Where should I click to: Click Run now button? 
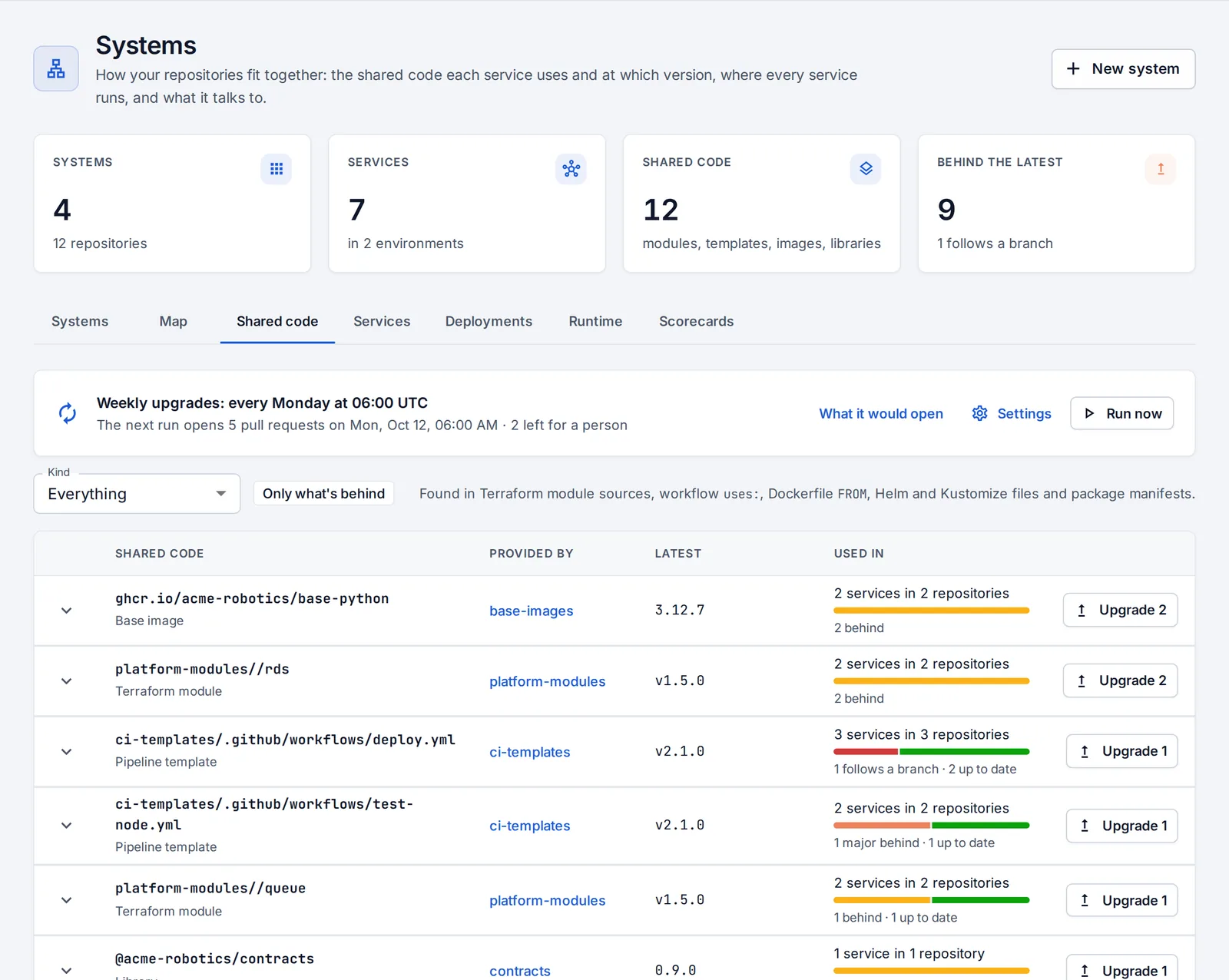tap(1122, 413)
